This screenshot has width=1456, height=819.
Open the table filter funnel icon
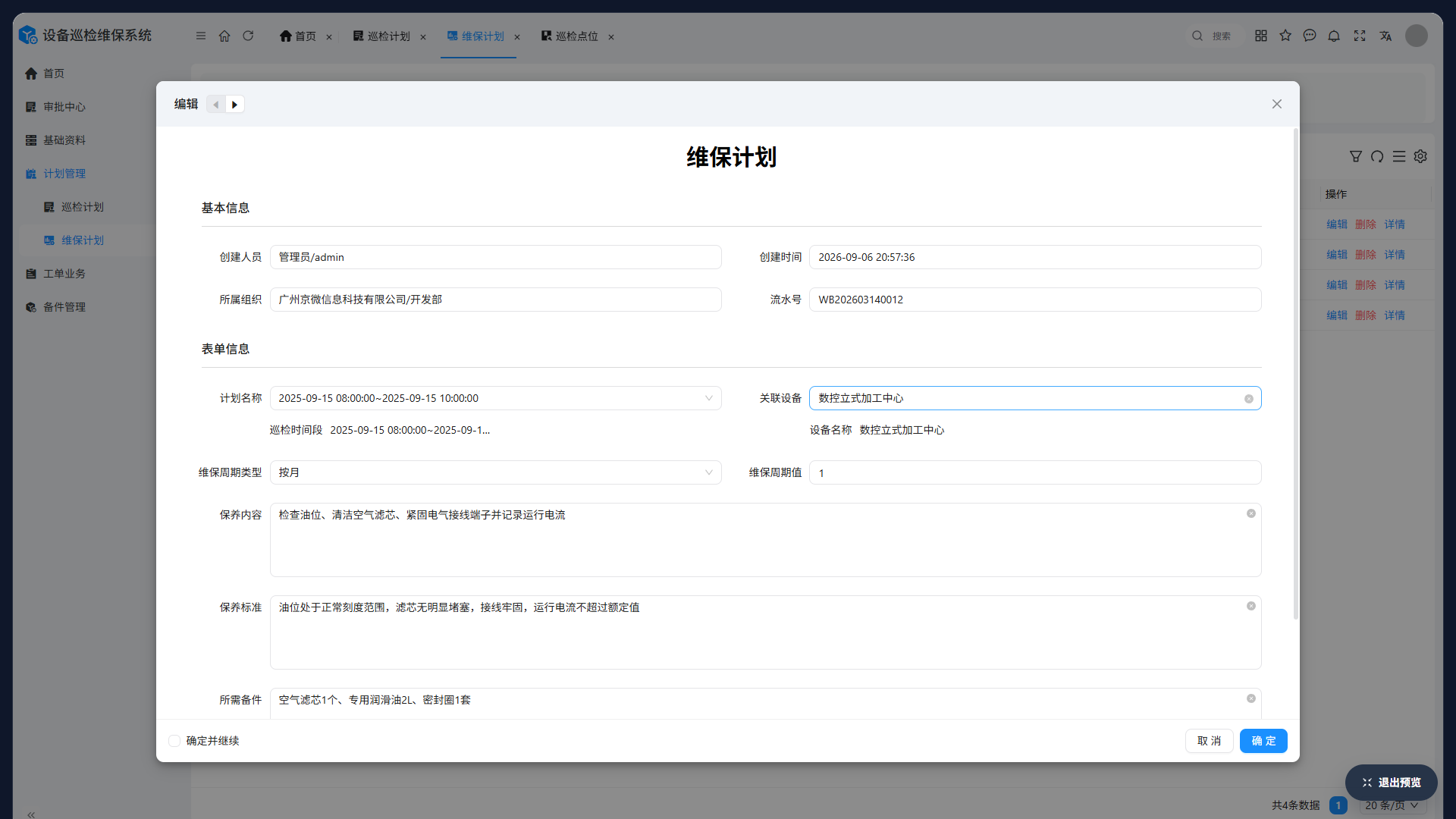(1356, 156)
